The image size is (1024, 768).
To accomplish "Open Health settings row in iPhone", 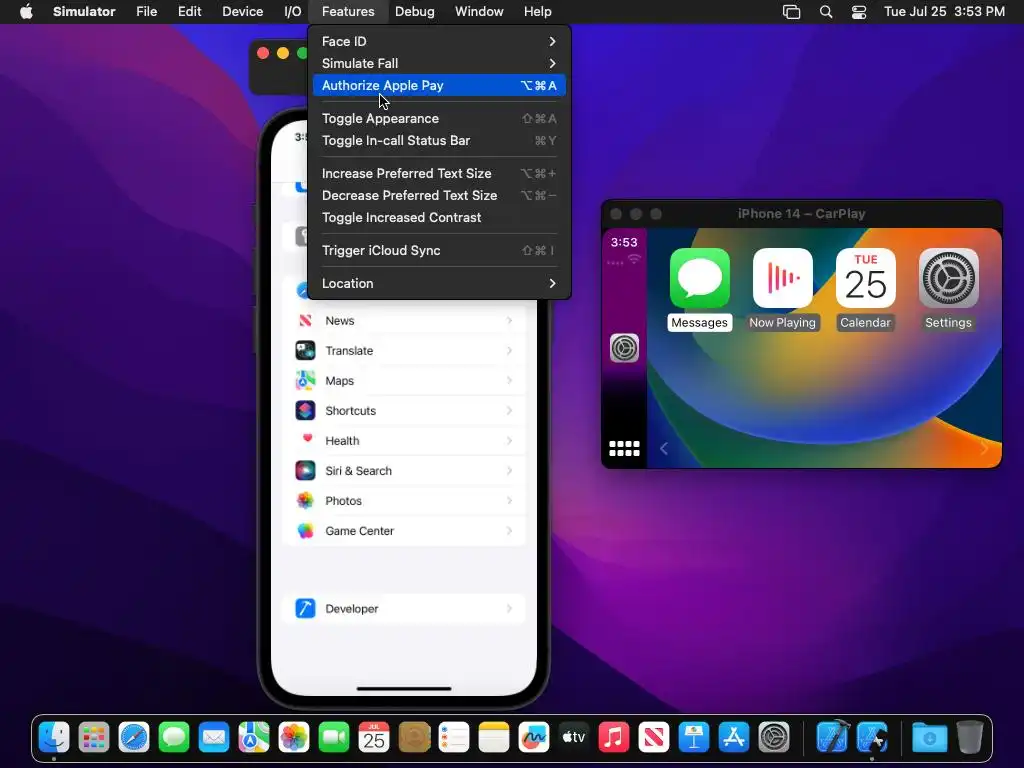I will pos(404,441).
